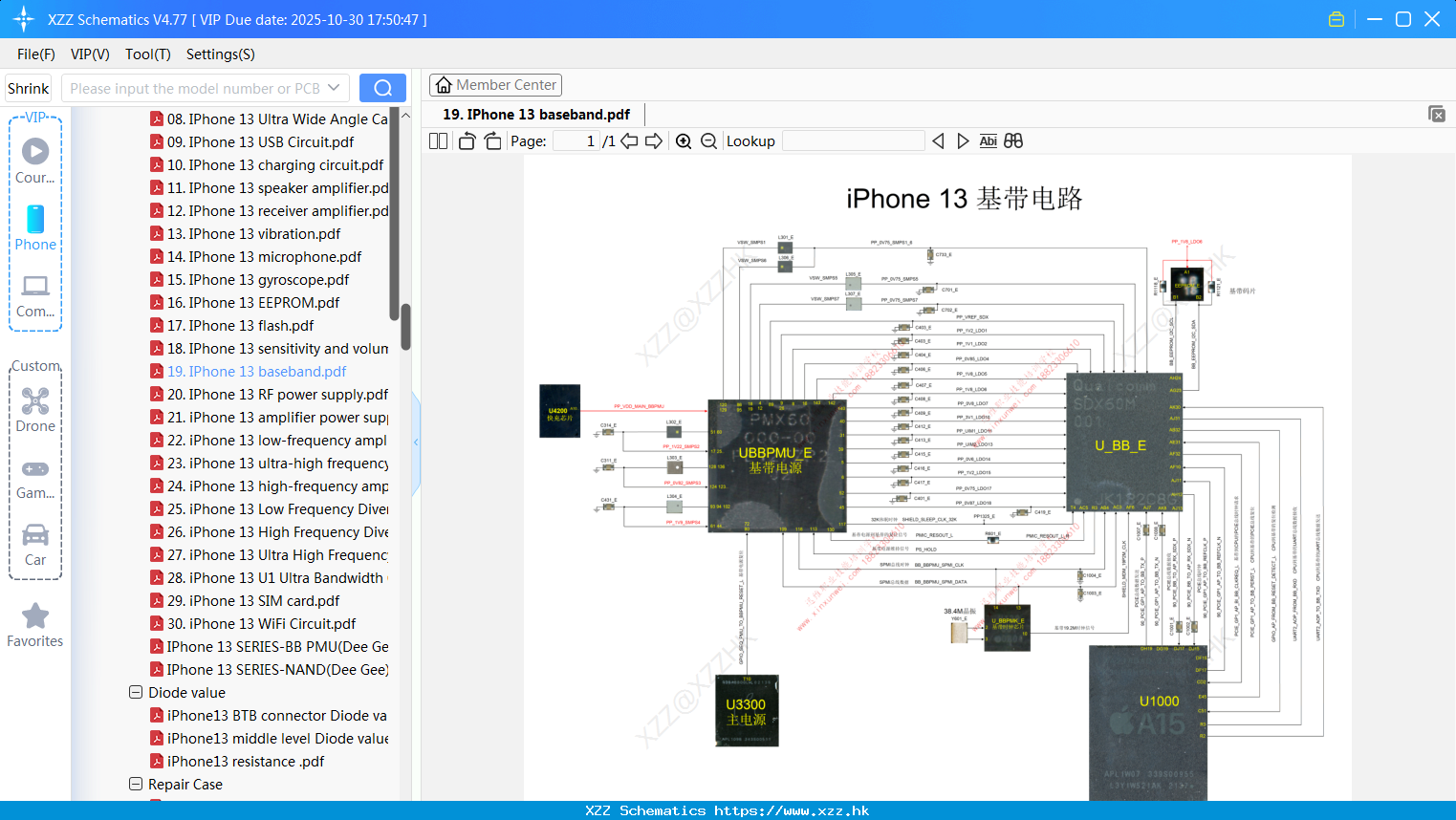Rotate page counterclockwise
Image resolution: width=1456 pixels, height=820 pixels.
pos(467,141)
